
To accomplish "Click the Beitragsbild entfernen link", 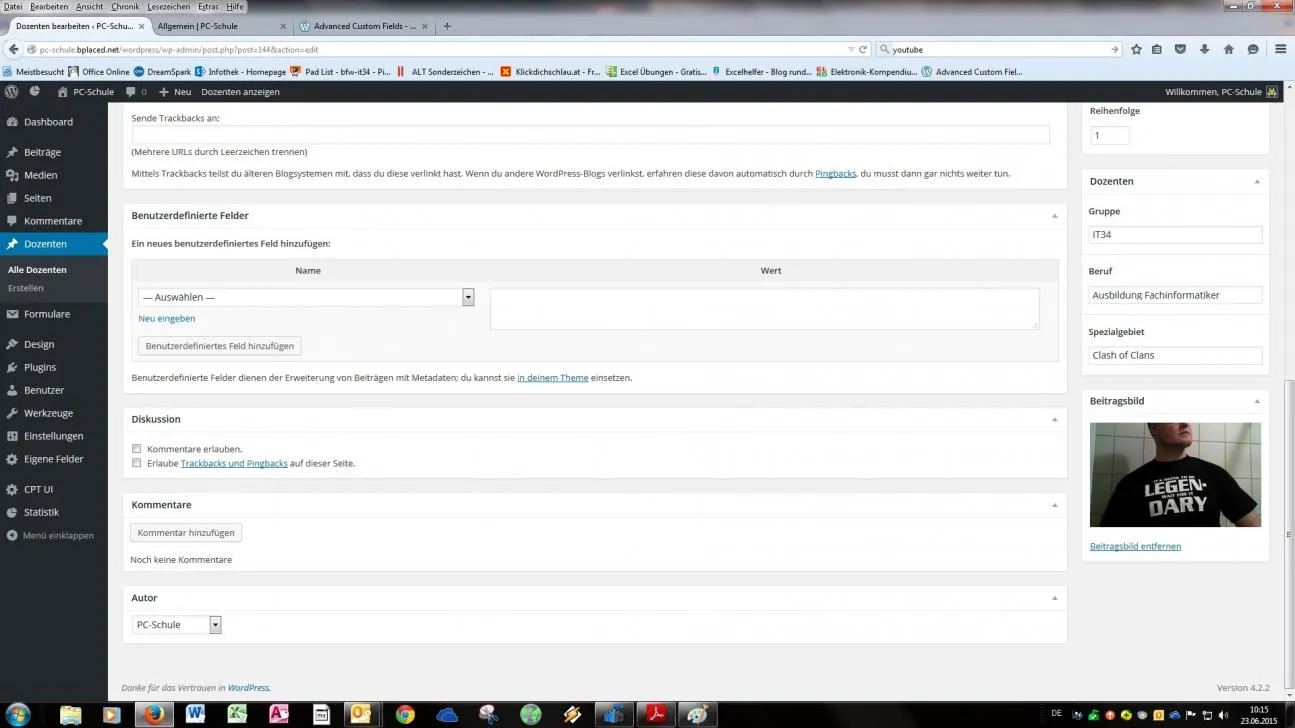I will click(1135, 546).
